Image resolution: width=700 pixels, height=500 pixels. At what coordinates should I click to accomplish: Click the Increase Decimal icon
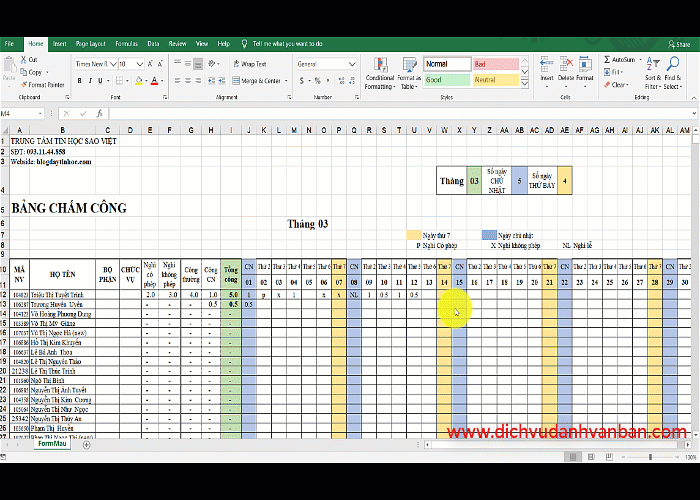[x=342, y=81]
